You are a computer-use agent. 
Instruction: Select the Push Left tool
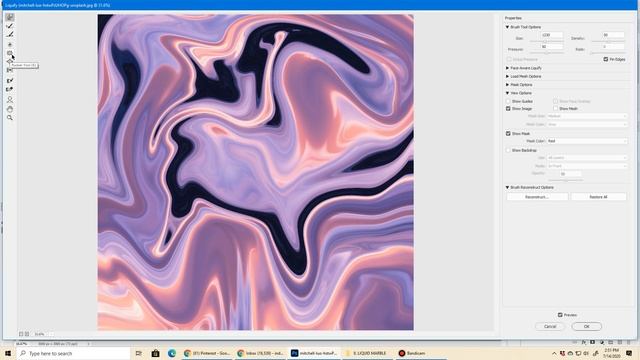tap(10, 71)
